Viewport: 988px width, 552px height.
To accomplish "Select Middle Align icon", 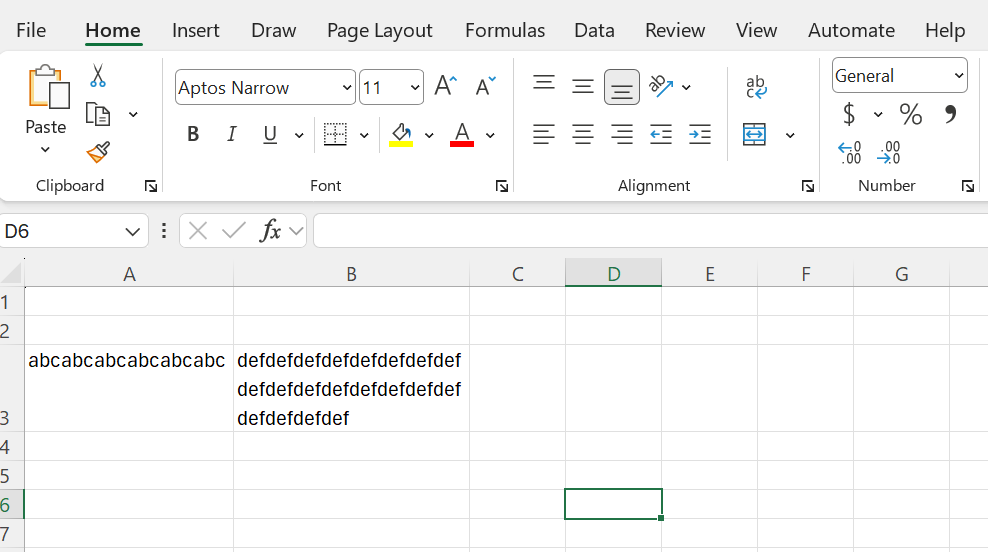I will coord(583,86).
